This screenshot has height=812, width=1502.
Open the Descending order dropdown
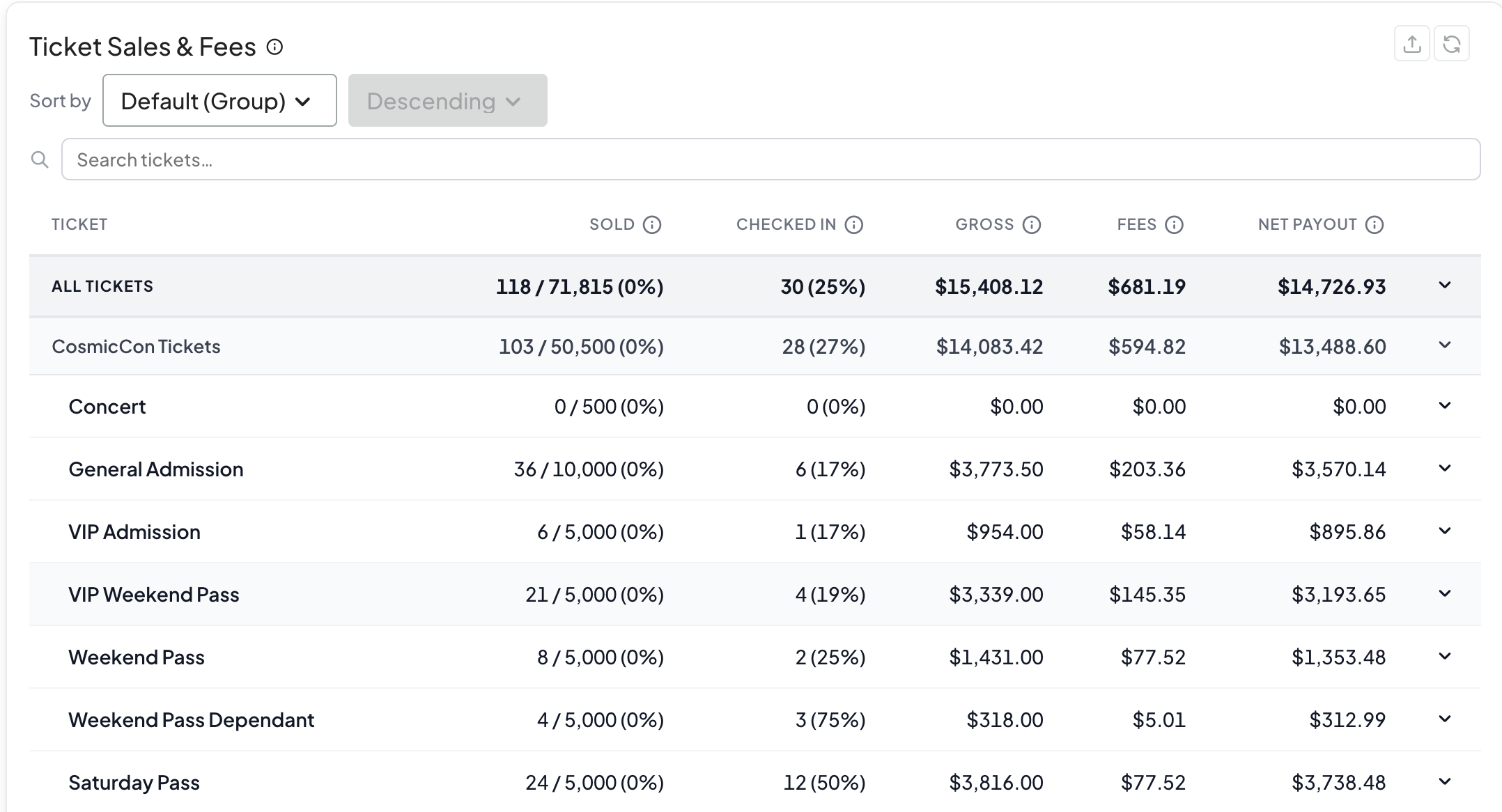447,101
